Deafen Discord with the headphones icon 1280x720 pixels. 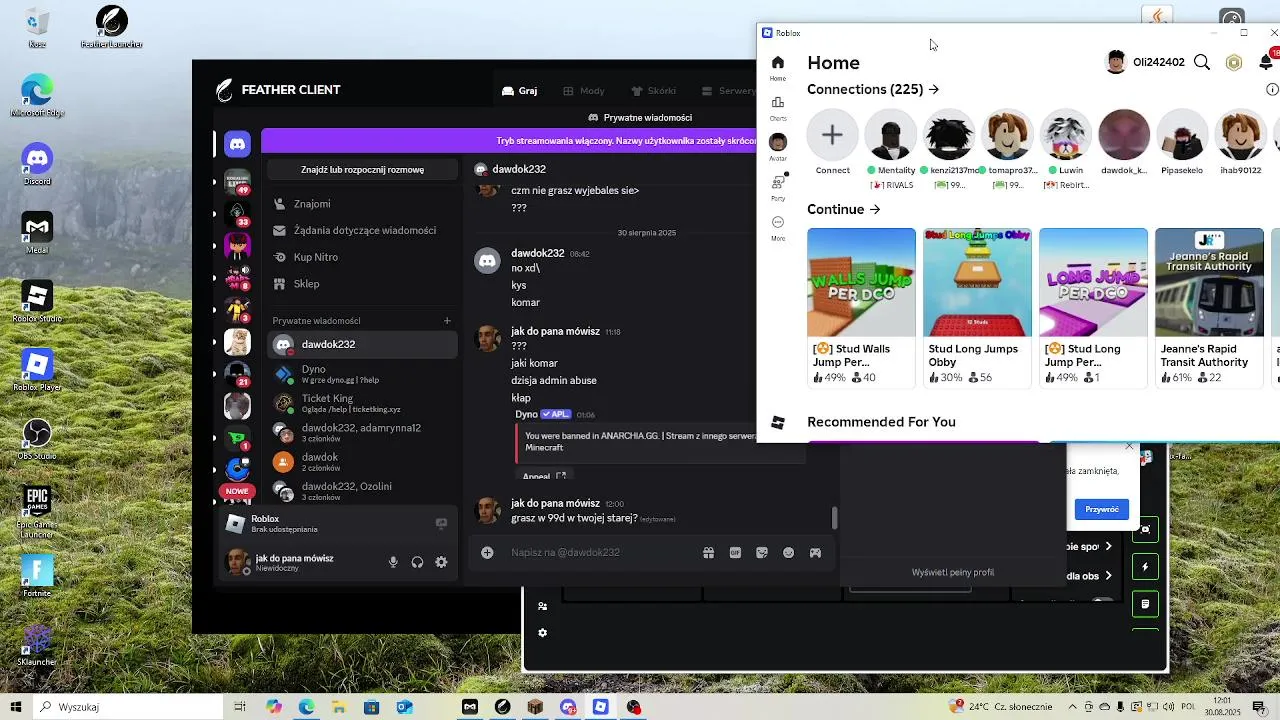click(417, 563)
